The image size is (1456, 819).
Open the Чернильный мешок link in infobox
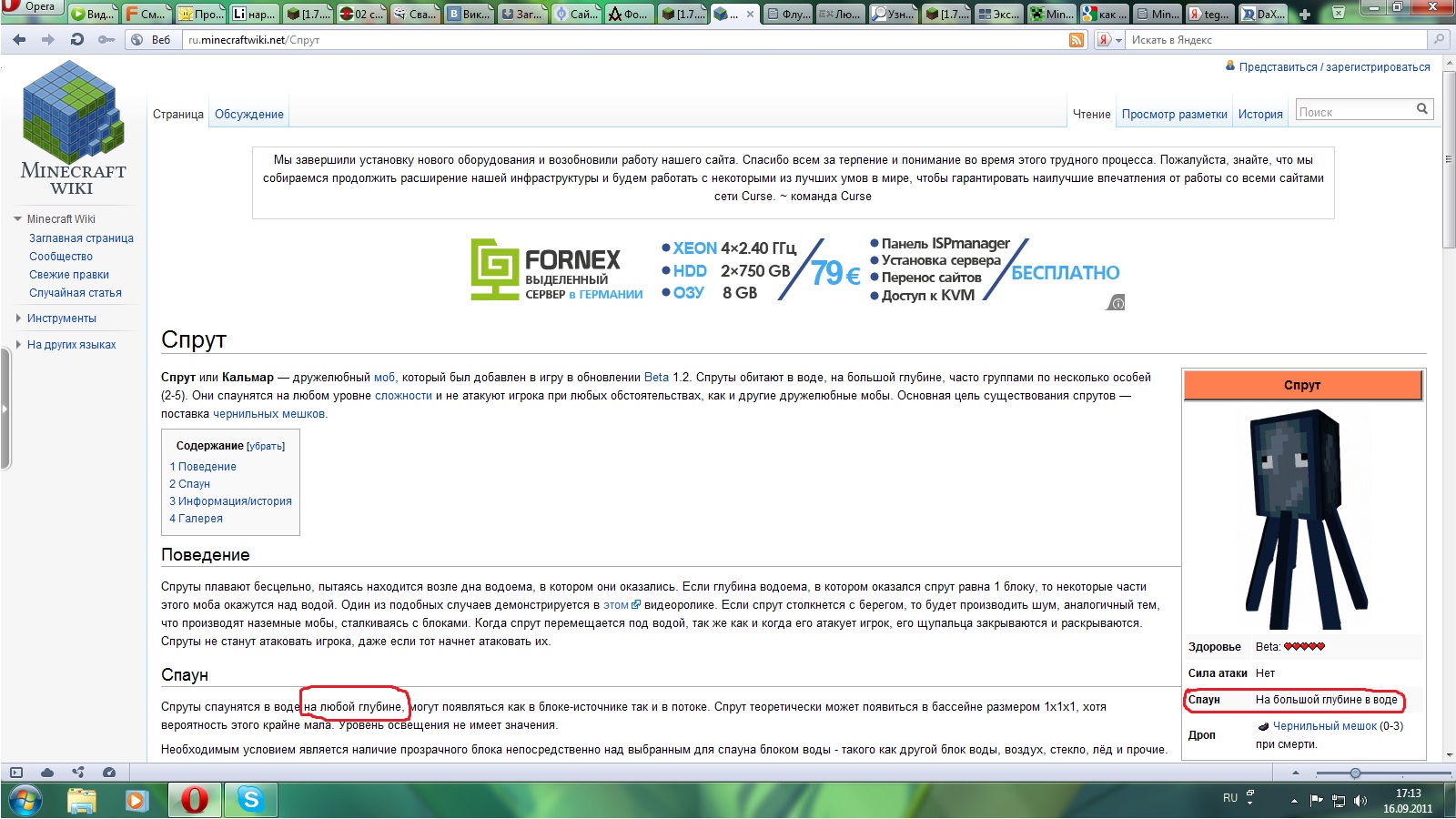click(x=1324, y=726)
